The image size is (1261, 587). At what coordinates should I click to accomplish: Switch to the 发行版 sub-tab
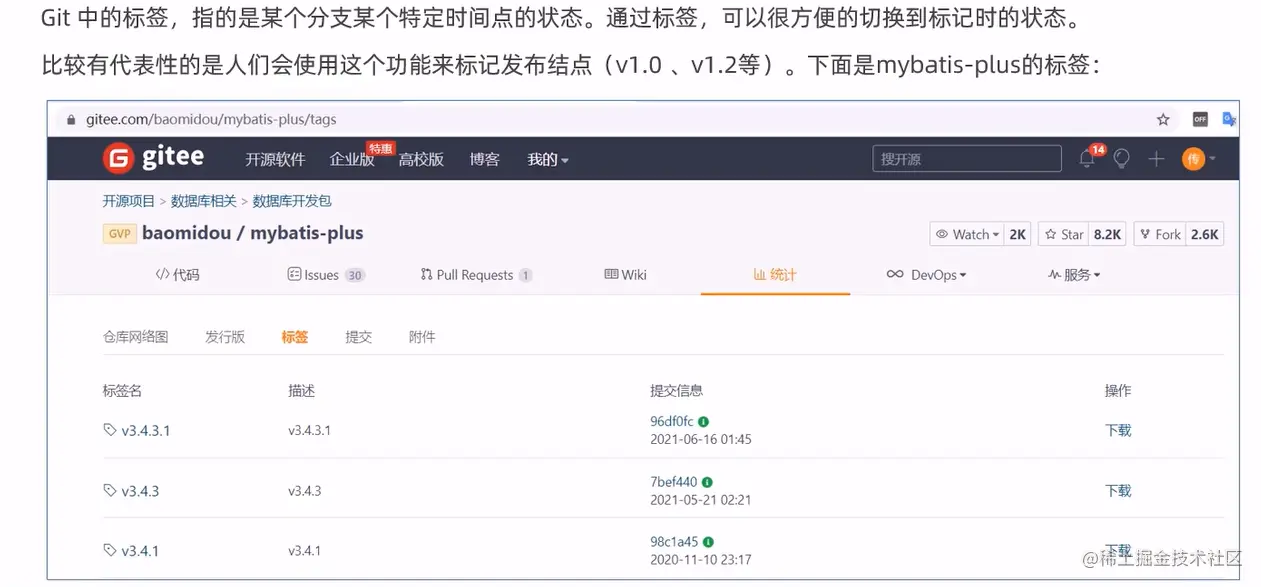coord(225,337)
